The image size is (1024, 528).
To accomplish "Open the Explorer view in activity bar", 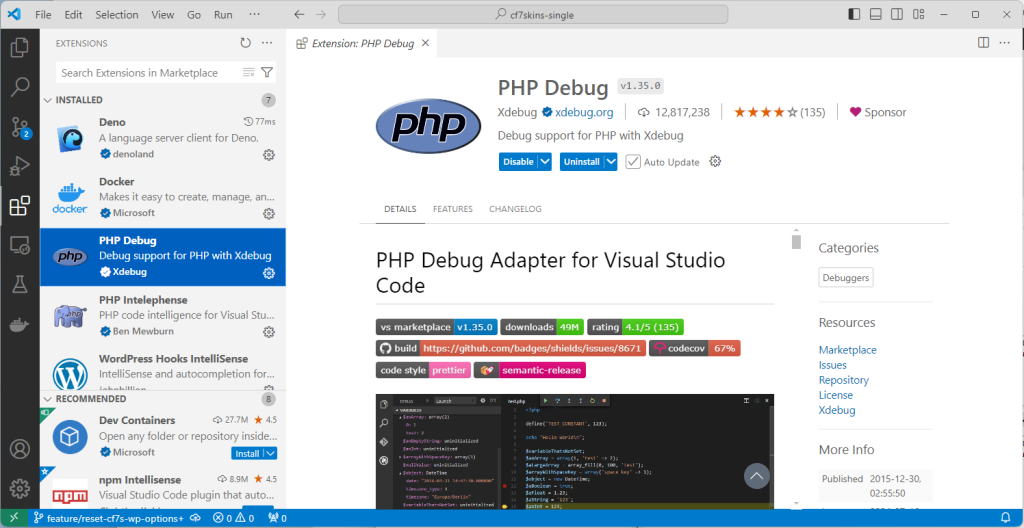I will point(19,46).
